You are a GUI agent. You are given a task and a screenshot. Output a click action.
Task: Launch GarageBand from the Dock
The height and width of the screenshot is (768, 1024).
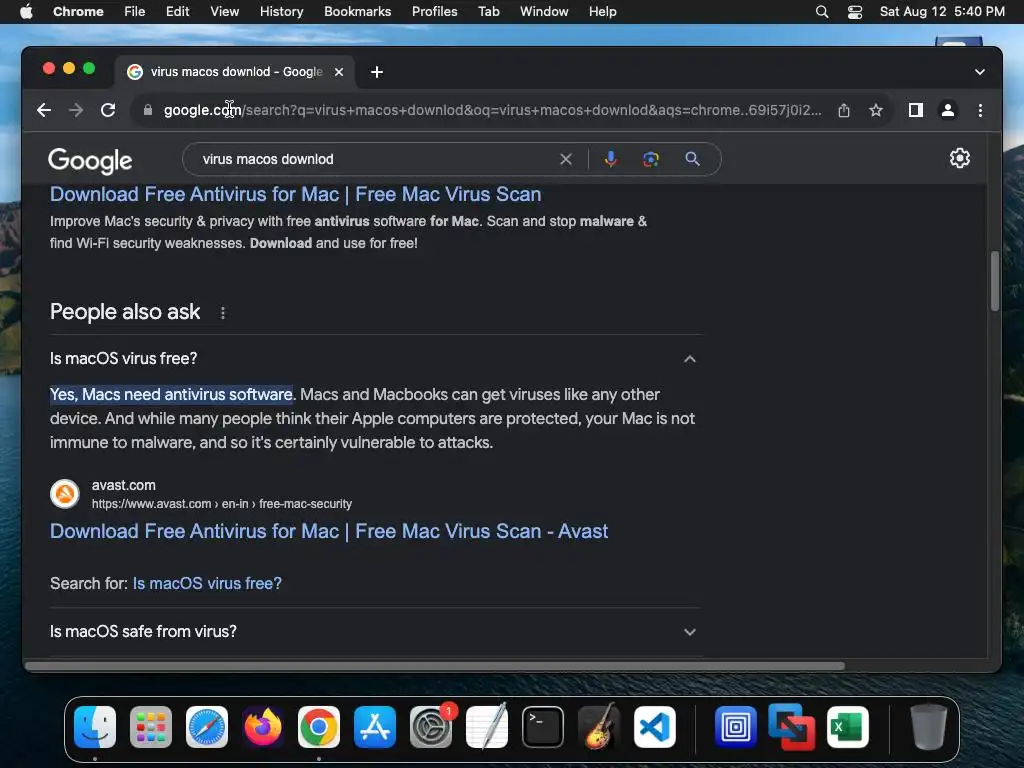coord(599,726)
